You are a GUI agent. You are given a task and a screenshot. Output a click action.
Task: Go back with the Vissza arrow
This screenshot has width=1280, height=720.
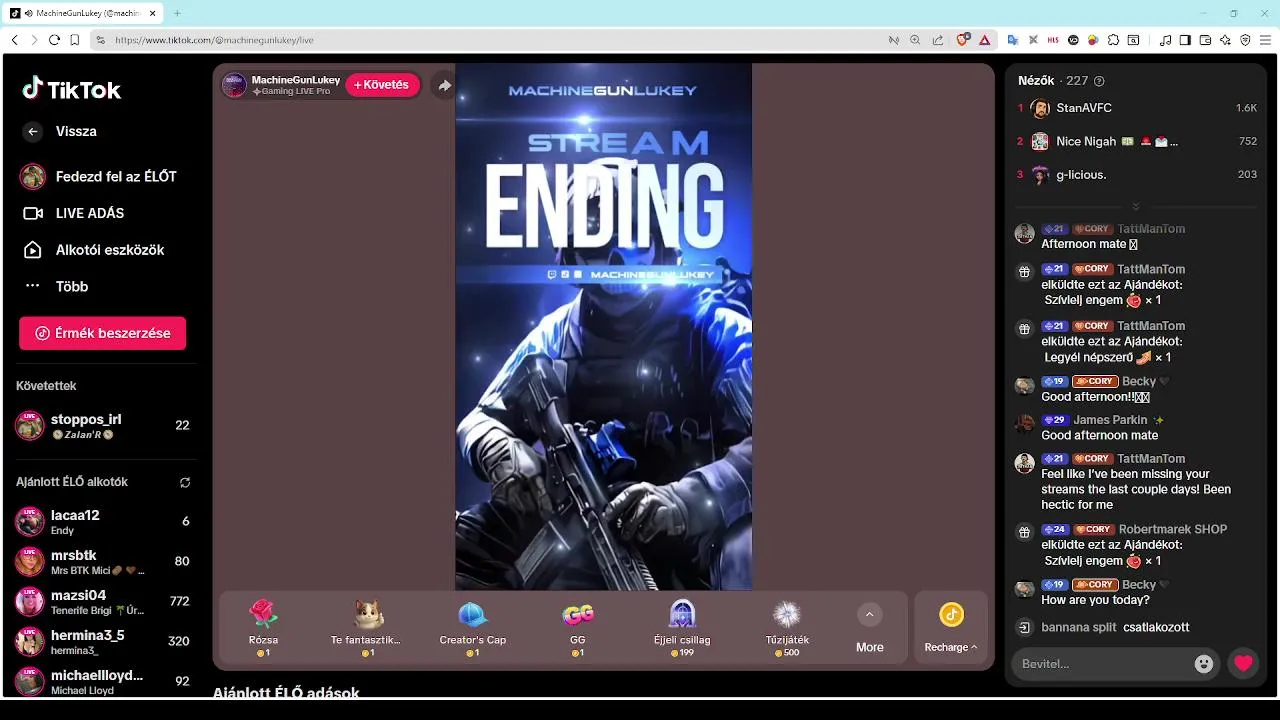point(33,131)
